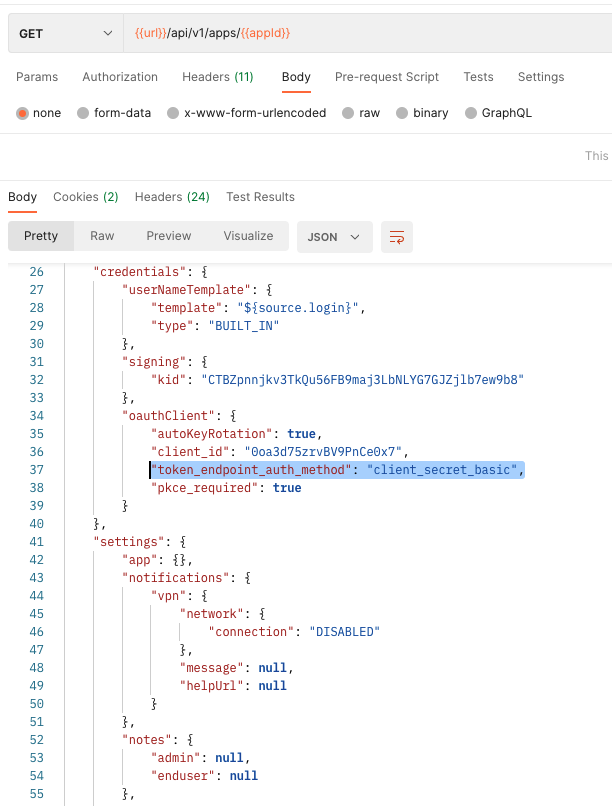Switch response view to Visualize
Image resolution: width=612 pixels, height=809 pixels.
point(248,236)
